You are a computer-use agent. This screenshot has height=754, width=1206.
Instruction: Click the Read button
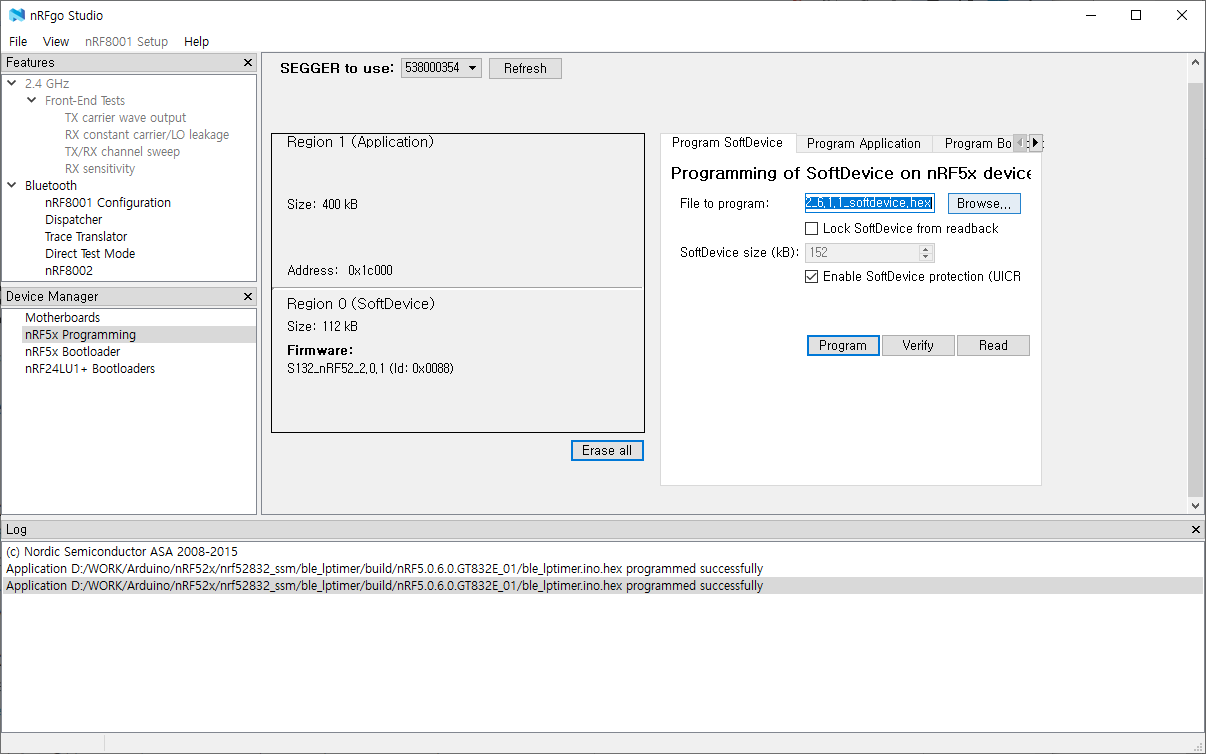(x=993, y=345)
